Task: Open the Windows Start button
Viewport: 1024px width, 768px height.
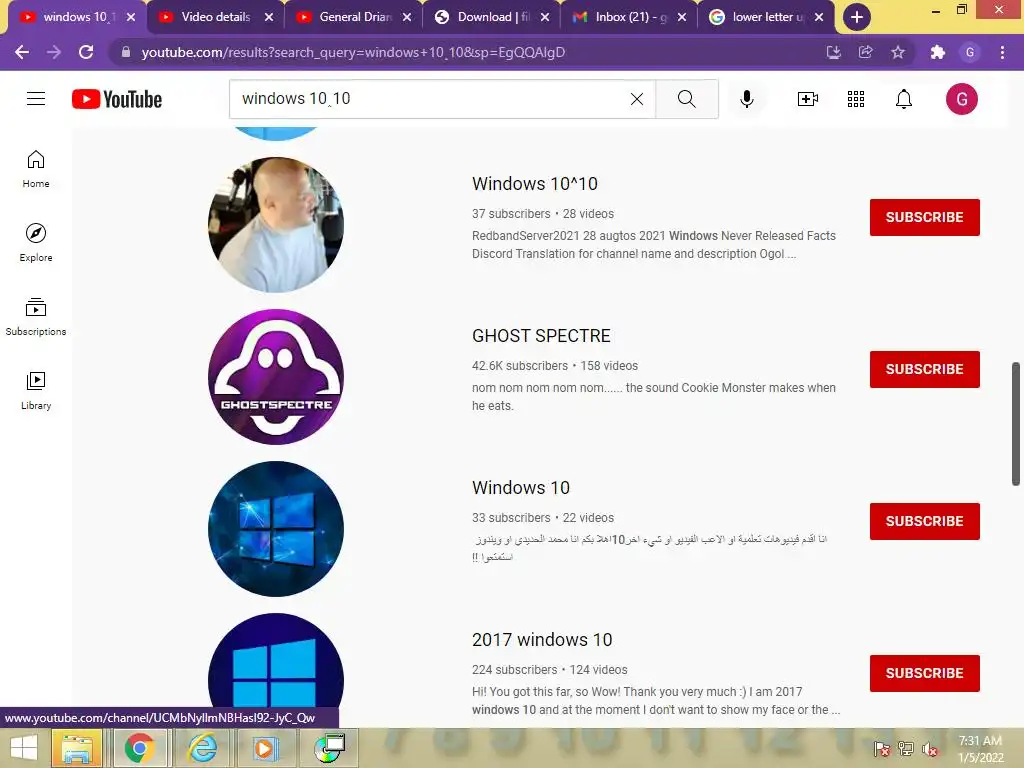Action: click(x=24, y=748)
